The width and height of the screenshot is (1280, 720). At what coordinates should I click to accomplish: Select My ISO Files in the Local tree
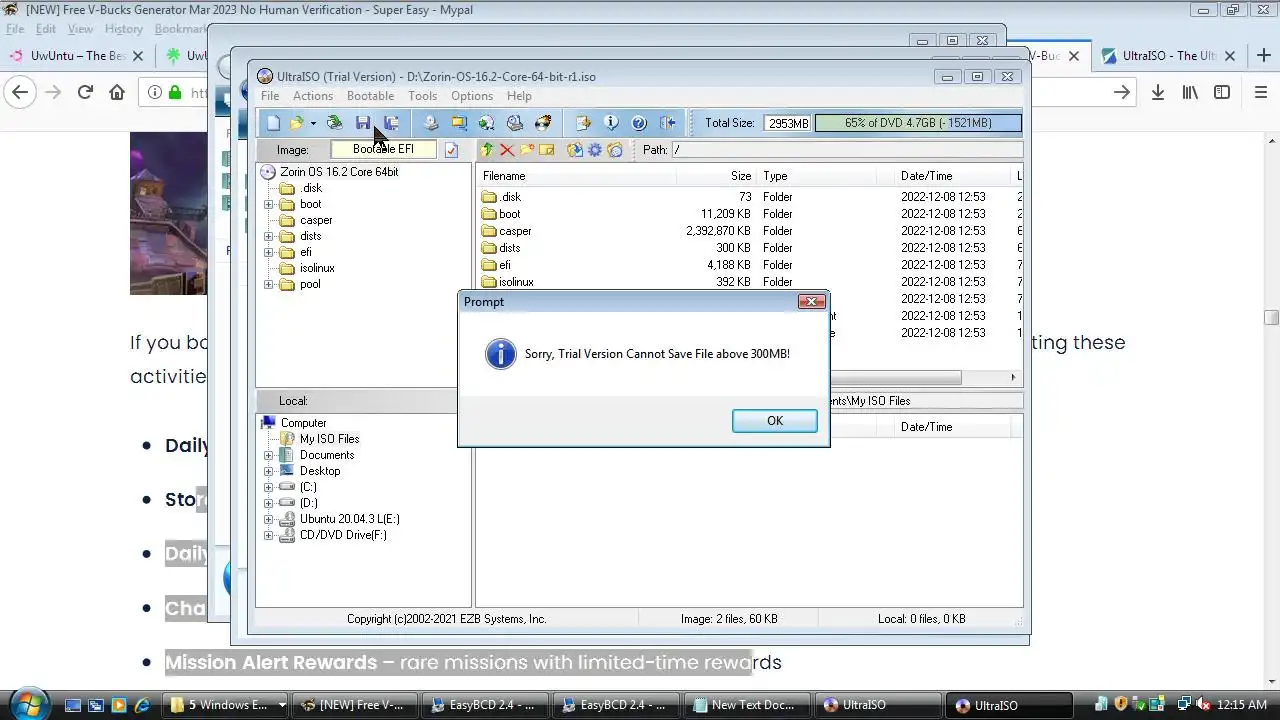tap(329, 439)
